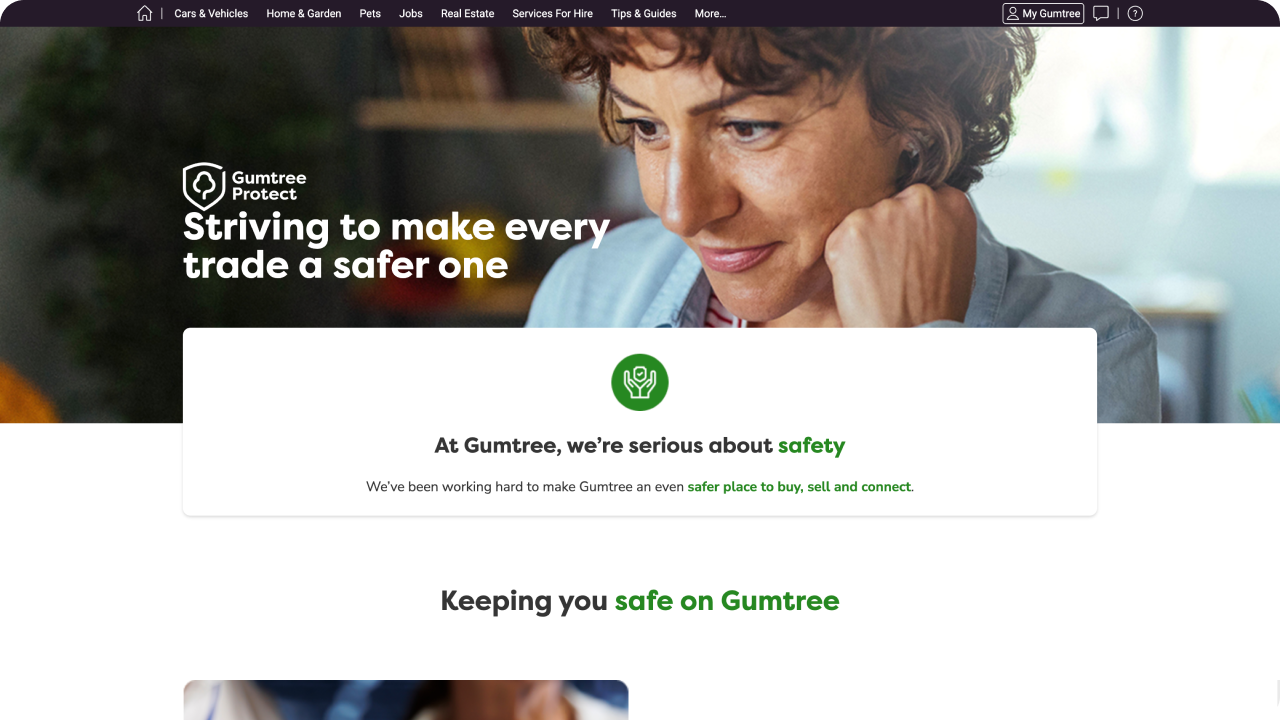Click the Striving to make every trade headline
1280x720 pixels.
(x=396, y=246)
